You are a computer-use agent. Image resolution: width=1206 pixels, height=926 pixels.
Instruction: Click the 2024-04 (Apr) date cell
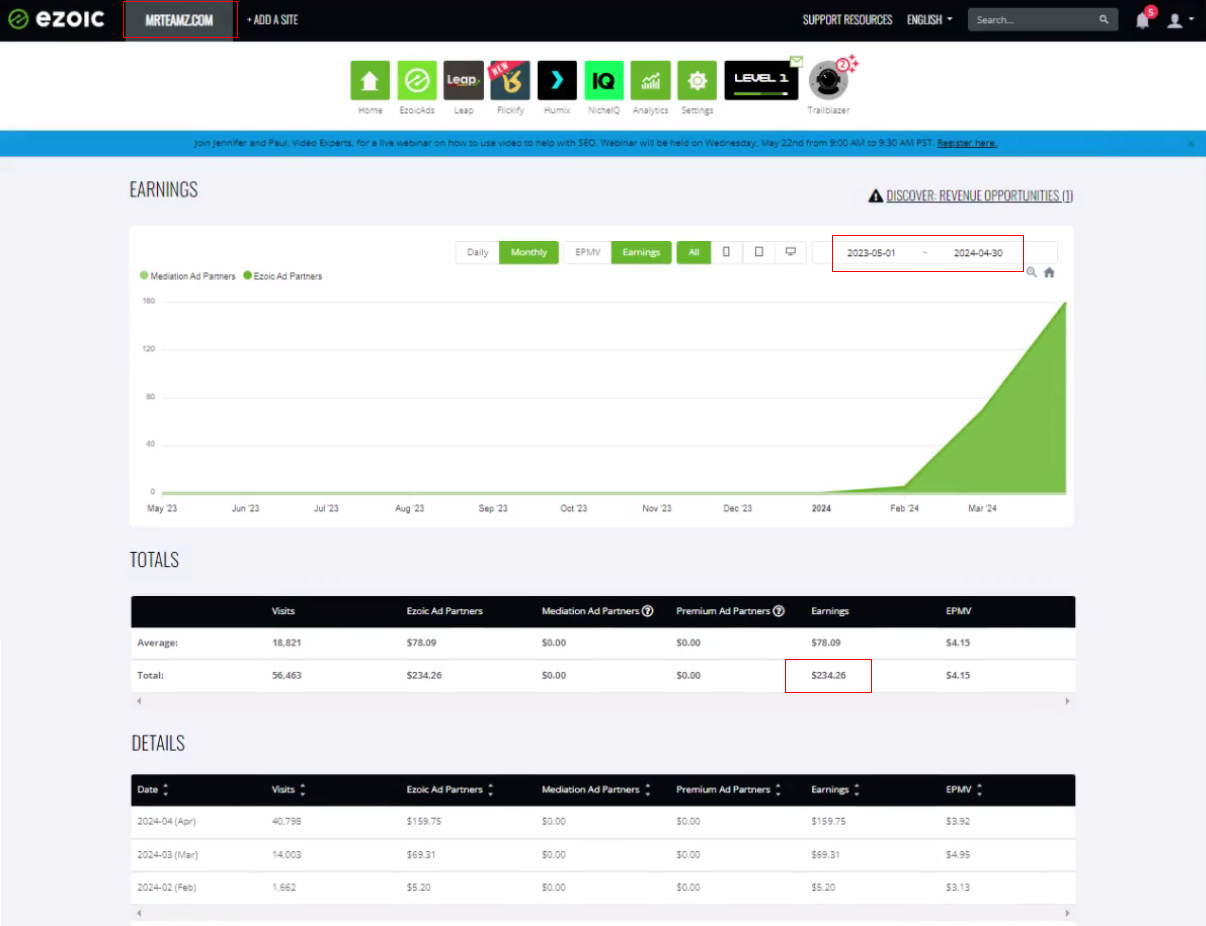(x=167, y=822)
